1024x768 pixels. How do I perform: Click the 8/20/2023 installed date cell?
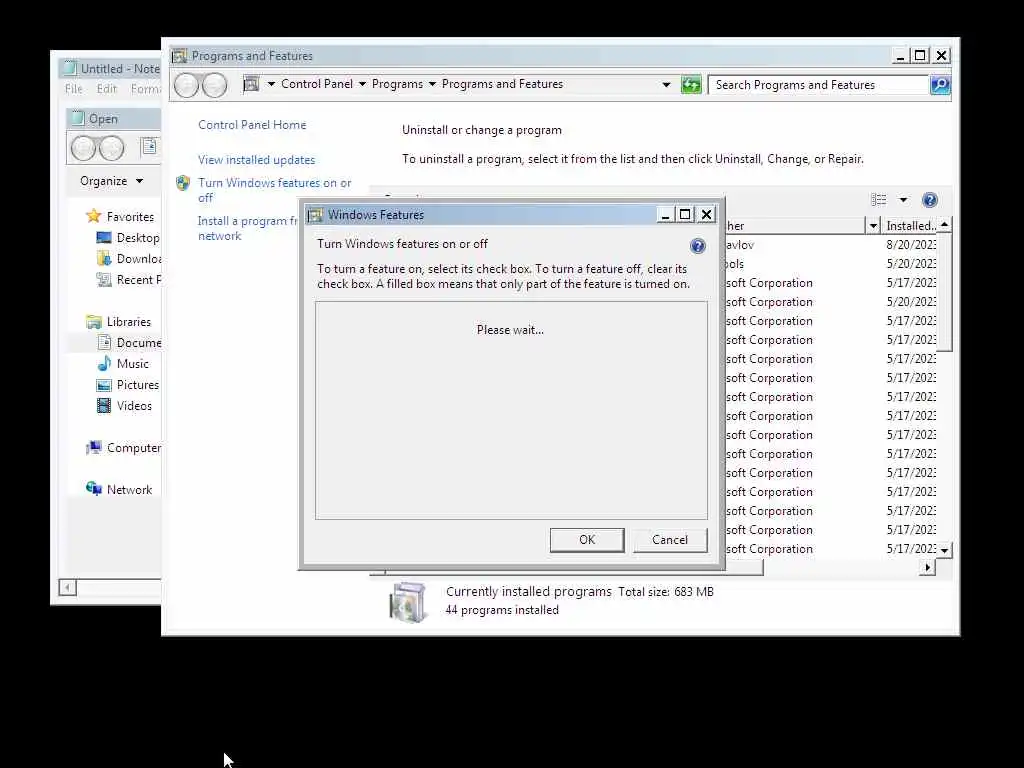point(911,245)
